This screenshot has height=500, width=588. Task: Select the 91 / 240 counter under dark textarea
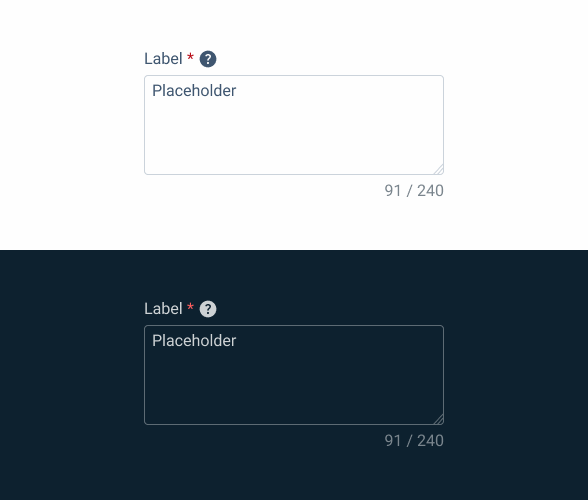tap(414, 441)
